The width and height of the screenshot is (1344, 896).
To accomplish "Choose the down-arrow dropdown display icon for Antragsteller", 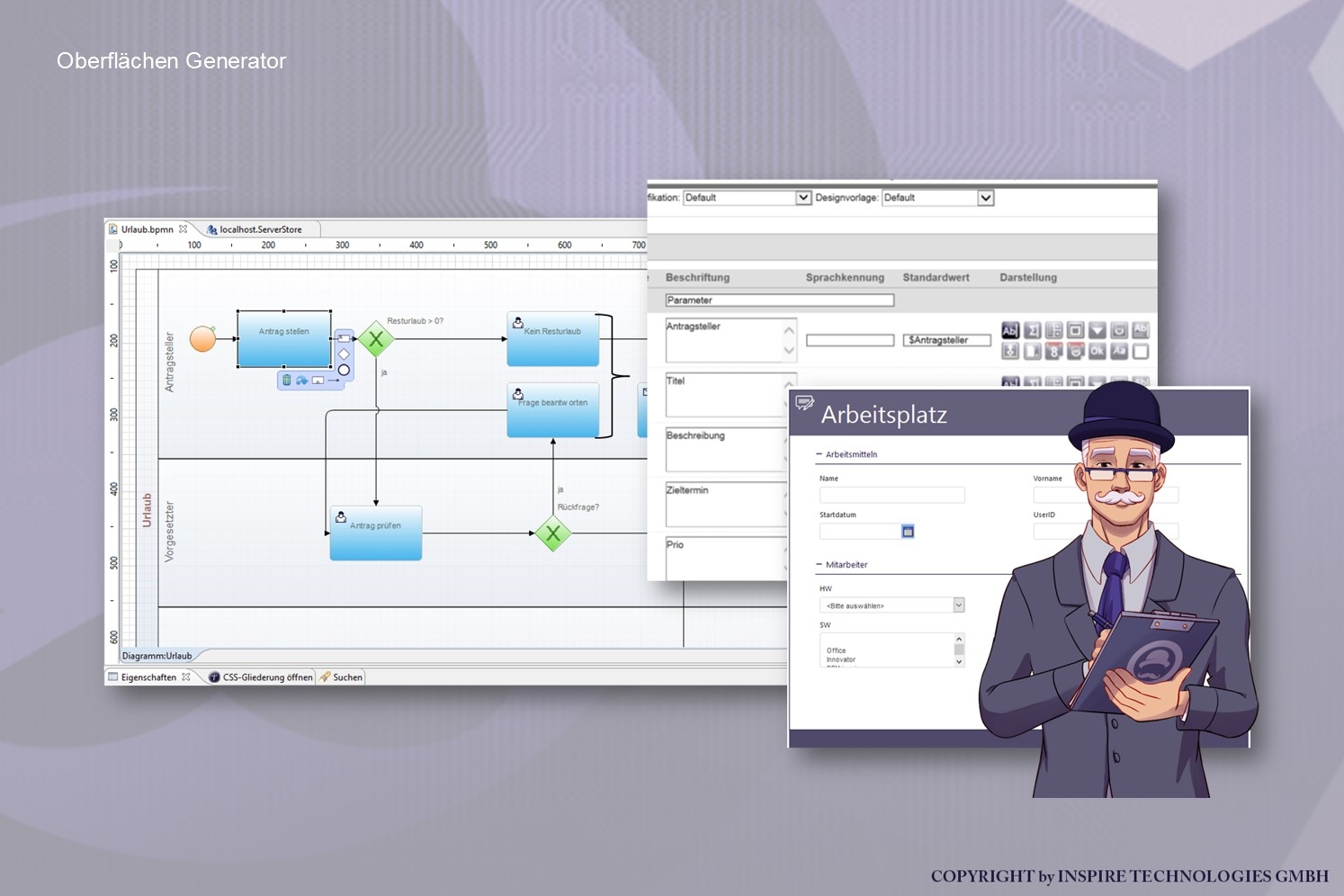I will (1098, 330).
